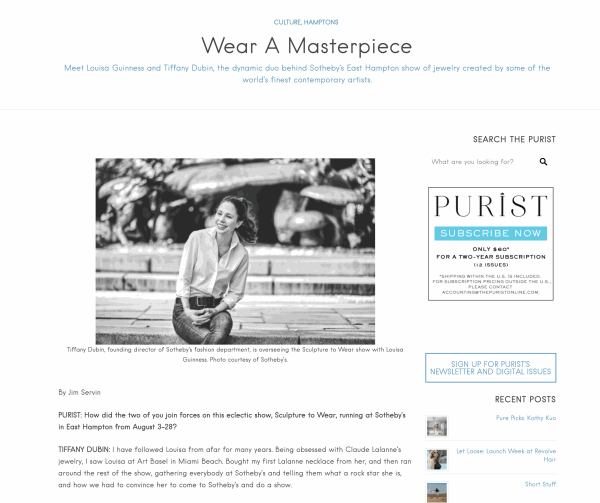
Task: Click the Kathy Kuo post thumbnail
Action: coord(437,426)
